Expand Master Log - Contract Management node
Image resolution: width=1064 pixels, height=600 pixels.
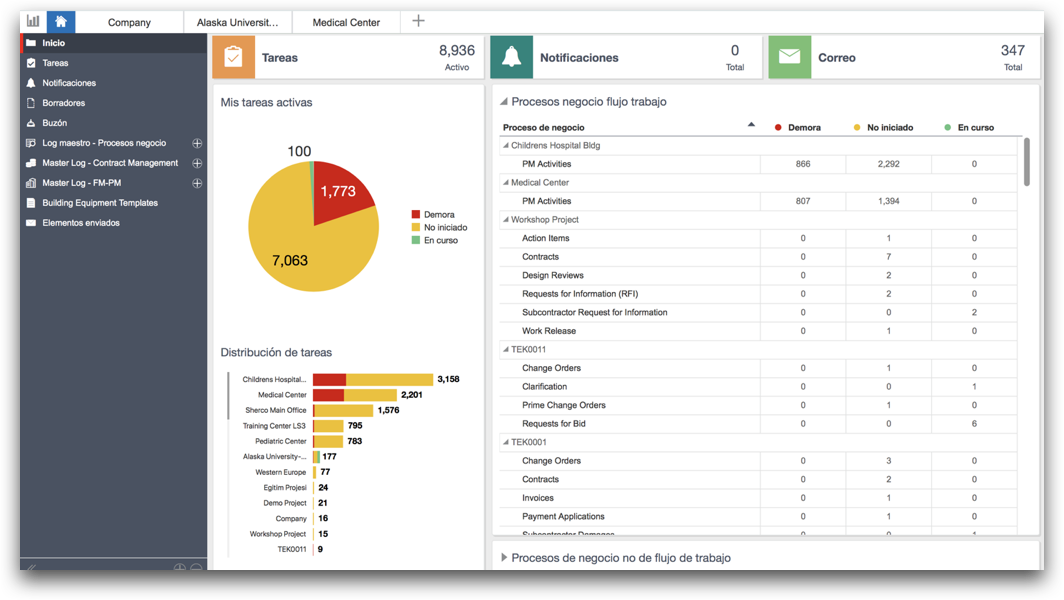tap(197, 163)
